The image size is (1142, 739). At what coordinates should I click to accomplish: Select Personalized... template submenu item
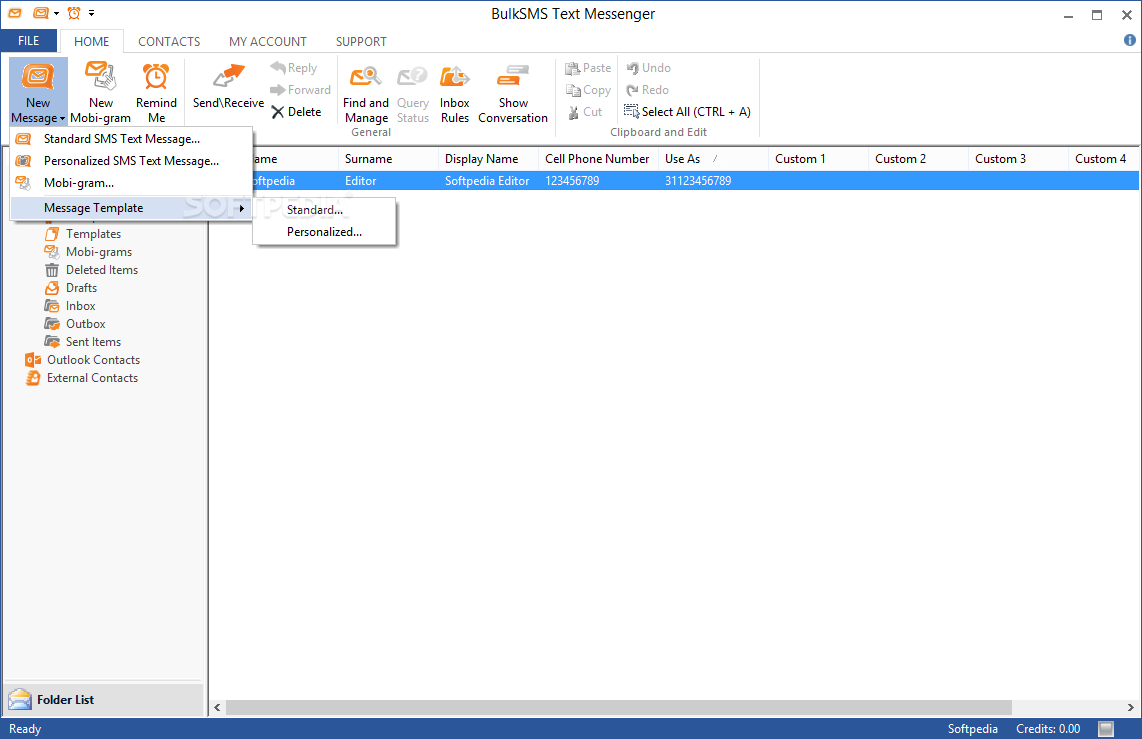[324, 232]
